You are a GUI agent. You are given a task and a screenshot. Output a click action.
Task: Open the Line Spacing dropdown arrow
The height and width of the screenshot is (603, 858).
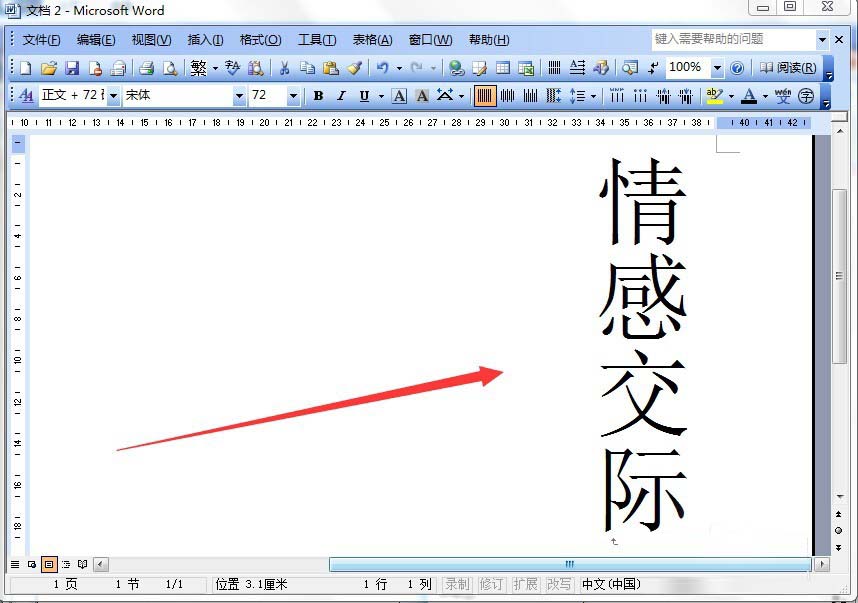tap(594, 96)
